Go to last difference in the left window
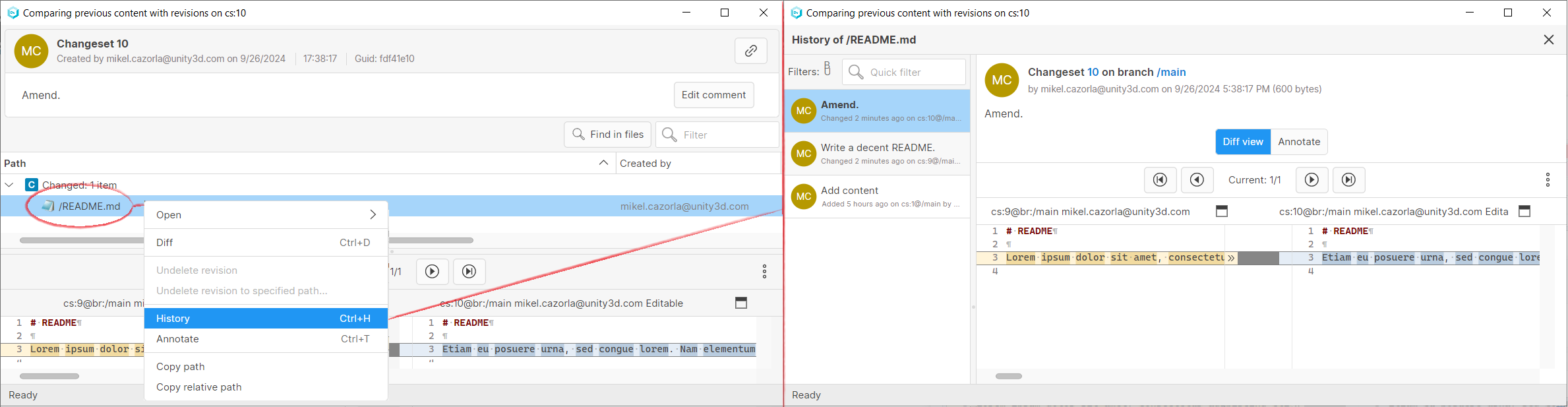Viewport: 1568px width, 407px height. [x=469, y=272]
